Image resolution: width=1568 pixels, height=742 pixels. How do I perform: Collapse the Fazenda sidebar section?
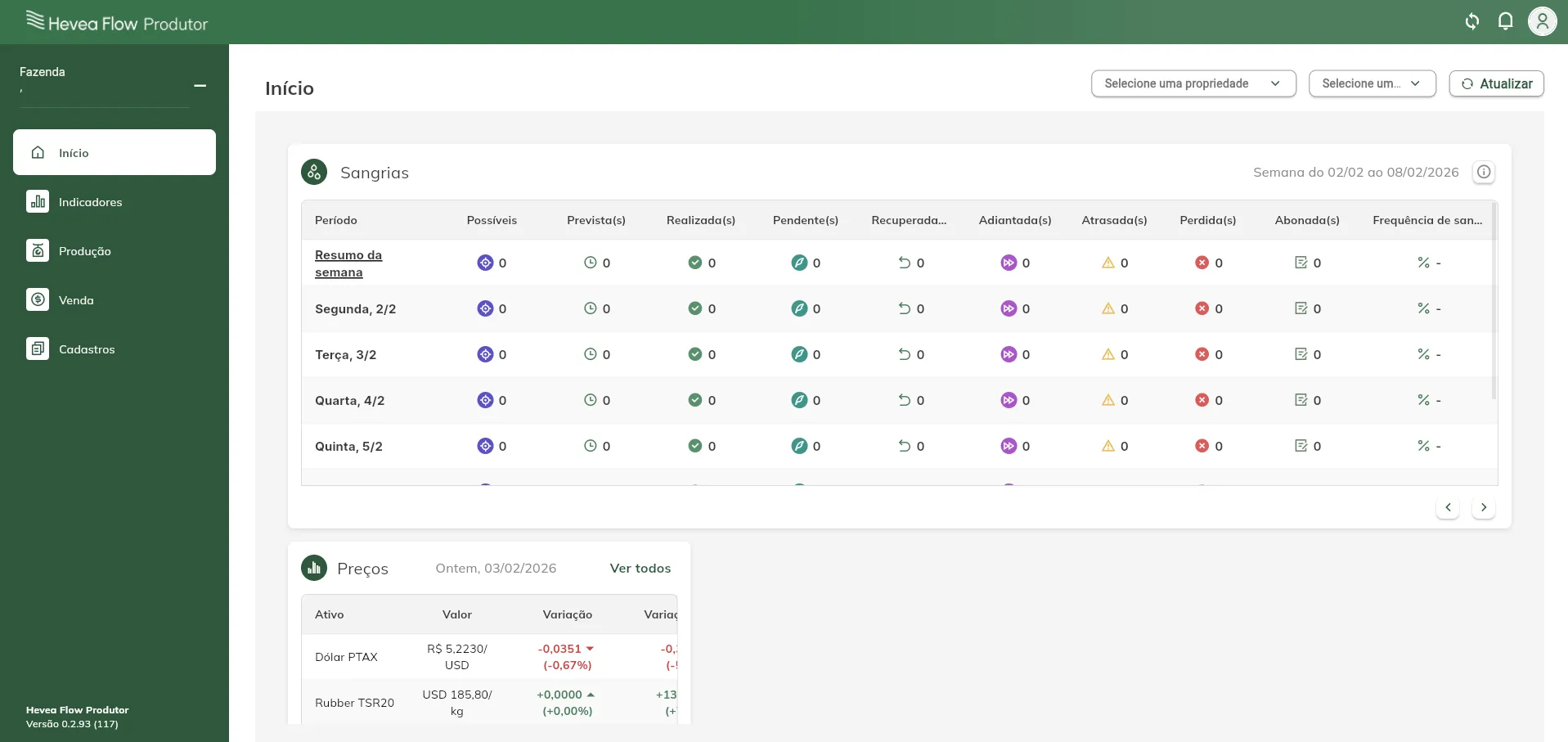(x=200, y=85)
